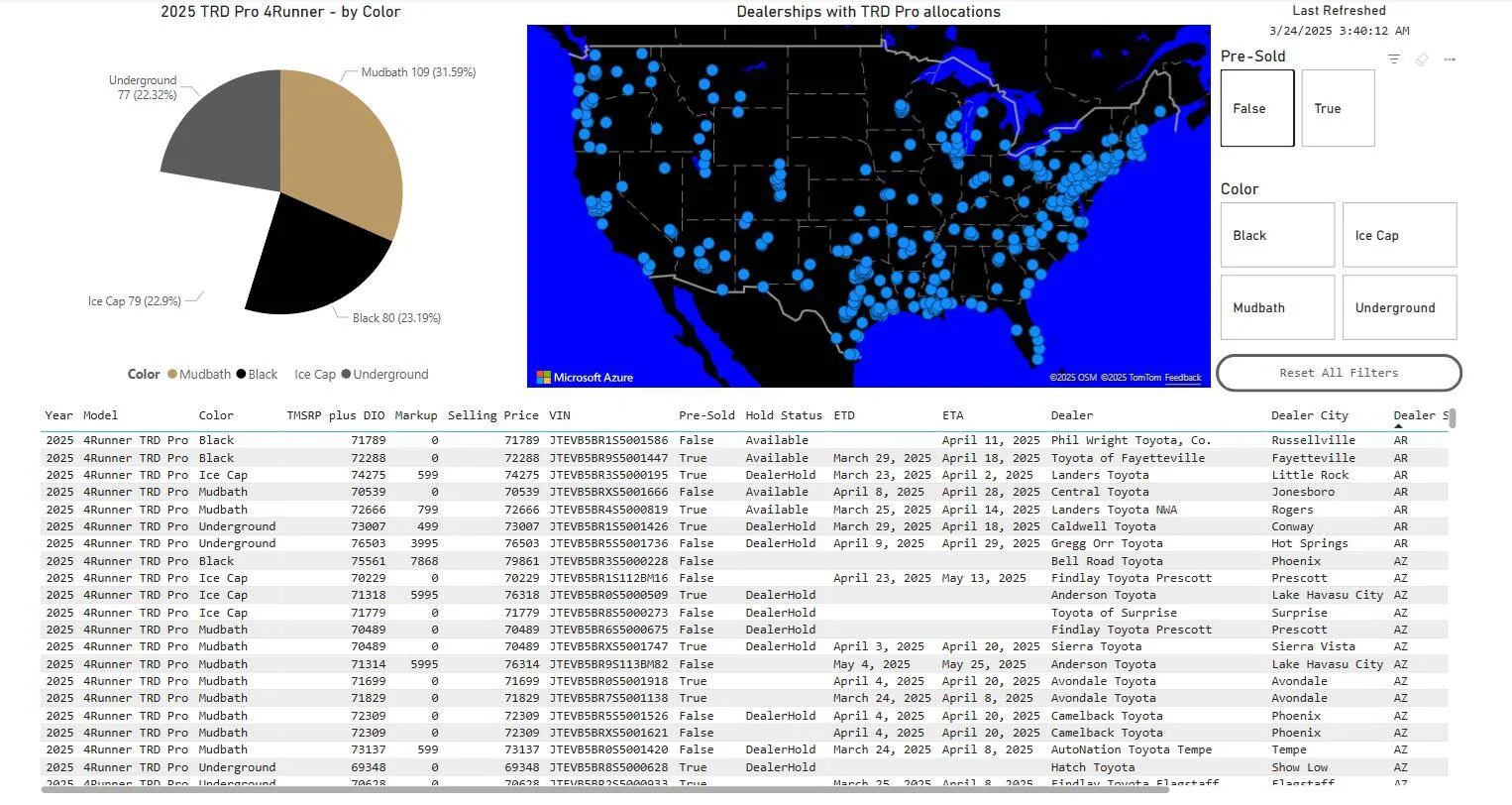Click the '2025 TRD Pro 4Runner - by Color' title
Viewport: 1512px width, 805px height.
280,12
